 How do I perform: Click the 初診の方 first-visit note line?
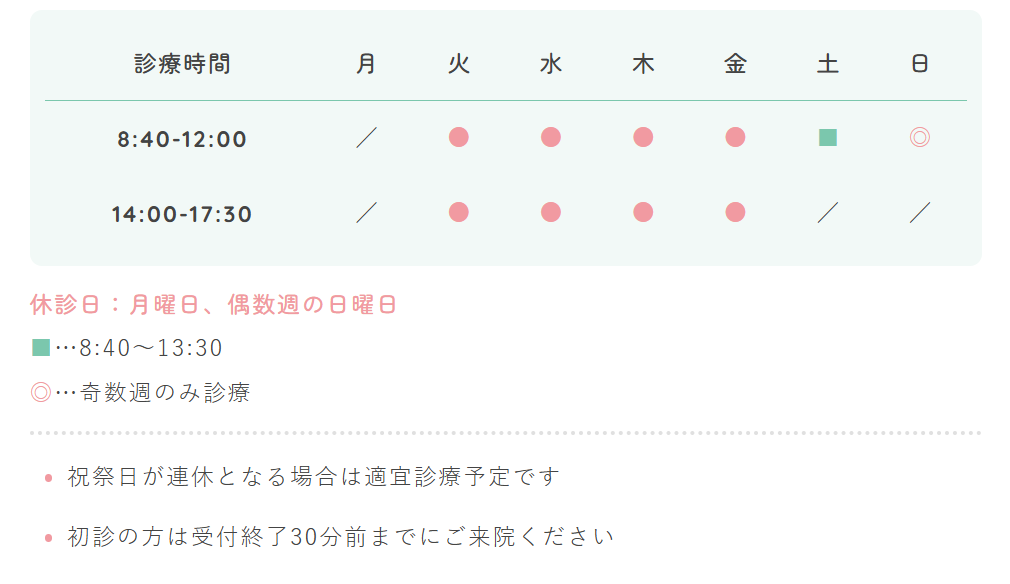click(340, 537)
